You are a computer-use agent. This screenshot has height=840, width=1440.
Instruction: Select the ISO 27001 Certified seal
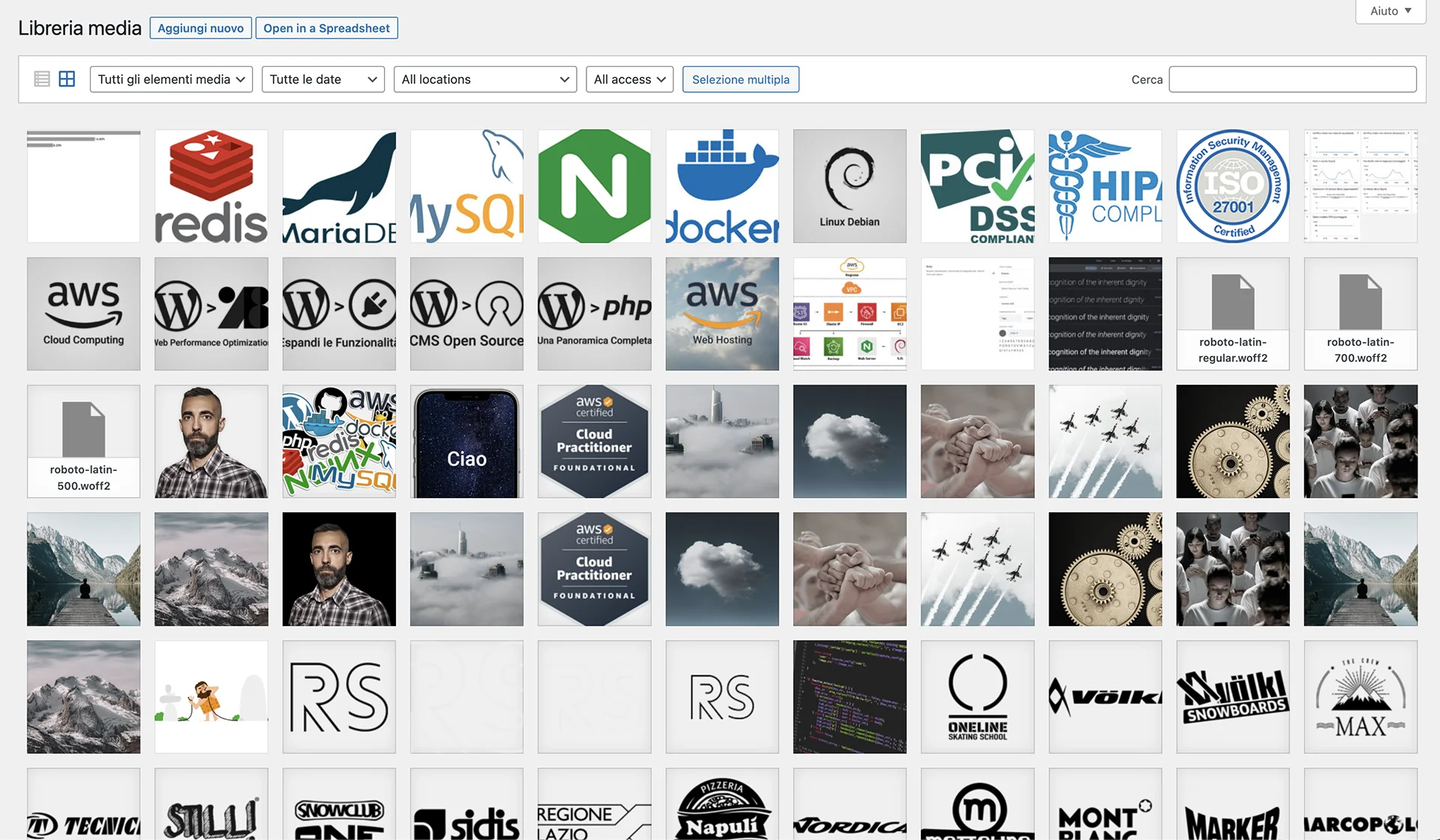pyautogui.click(x=1233, y=186)
